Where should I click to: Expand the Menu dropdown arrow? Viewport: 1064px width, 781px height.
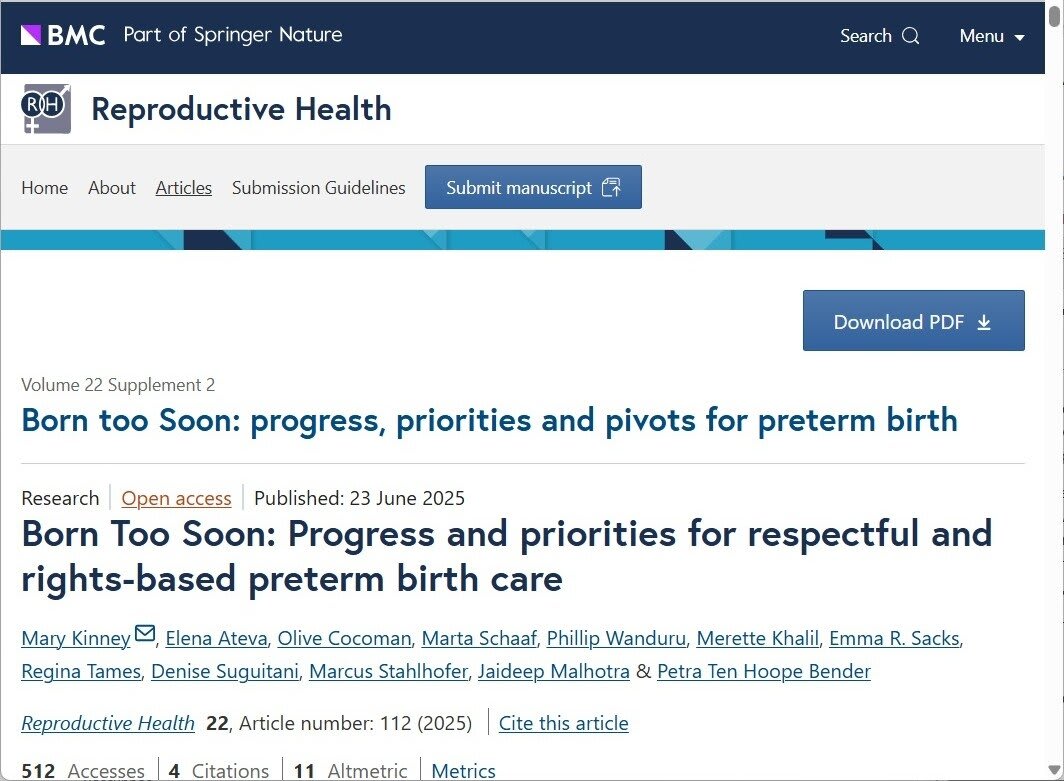(x=1019, y=37)
